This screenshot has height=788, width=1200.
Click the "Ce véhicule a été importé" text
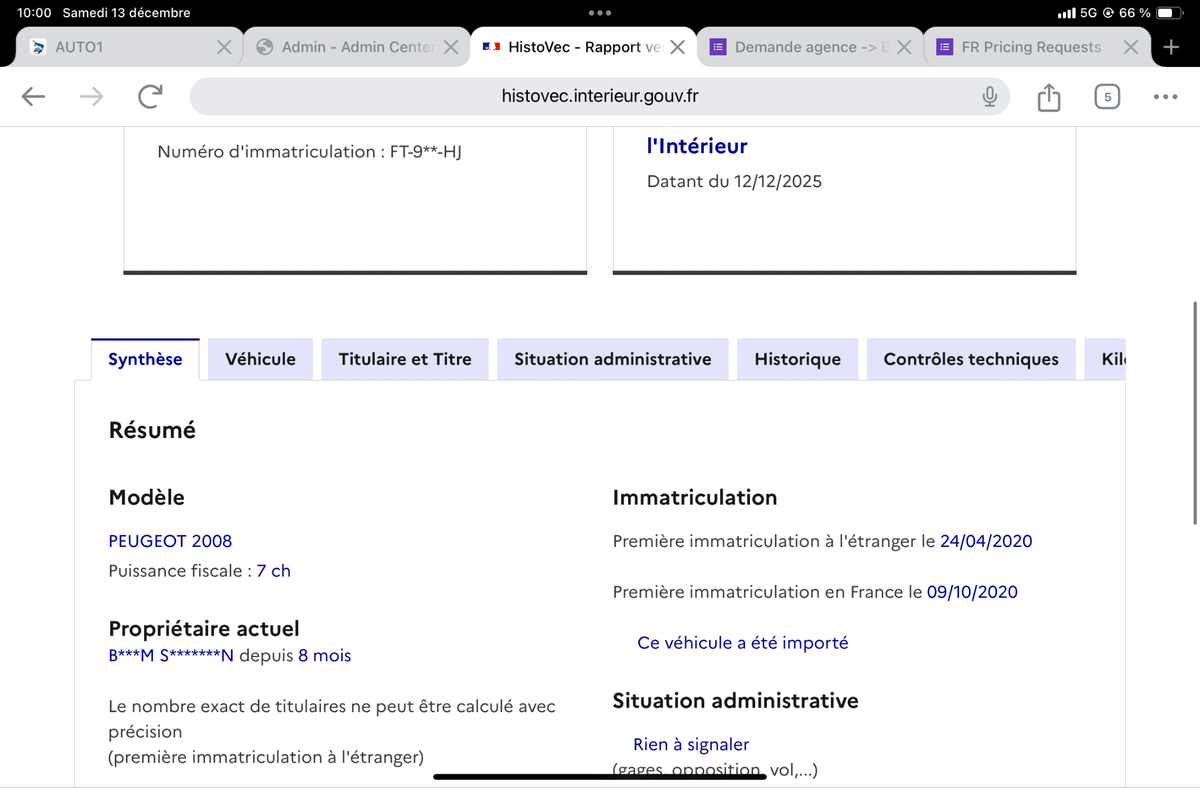point(742,643)
